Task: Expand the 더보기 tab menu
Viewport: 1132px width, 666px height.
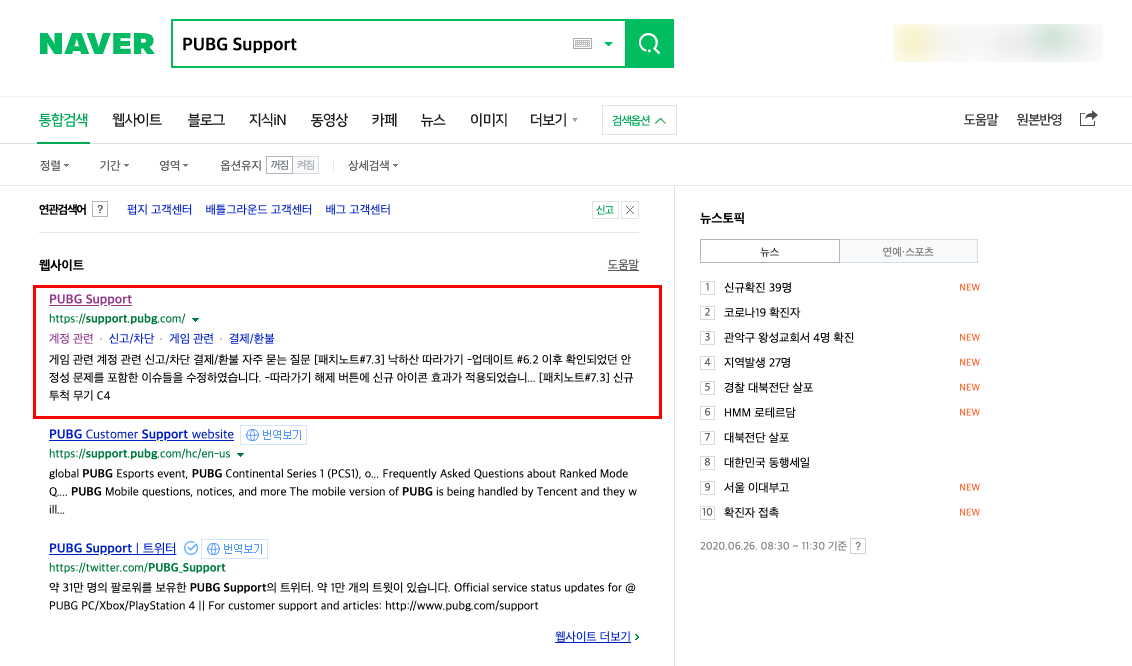Action: pos(554,120)
